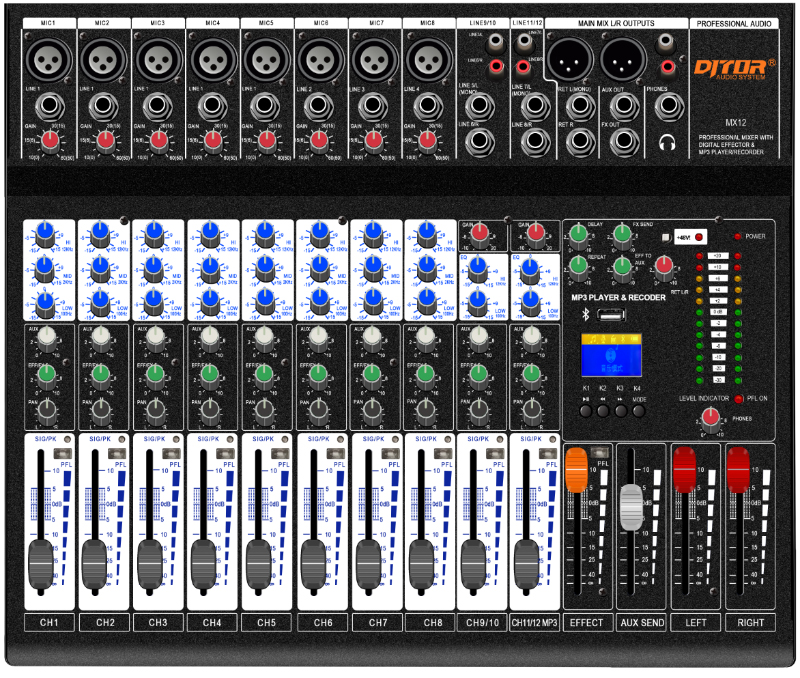
Task: Click the right MAIN MIX XLR output
Action: coord(623,60)
